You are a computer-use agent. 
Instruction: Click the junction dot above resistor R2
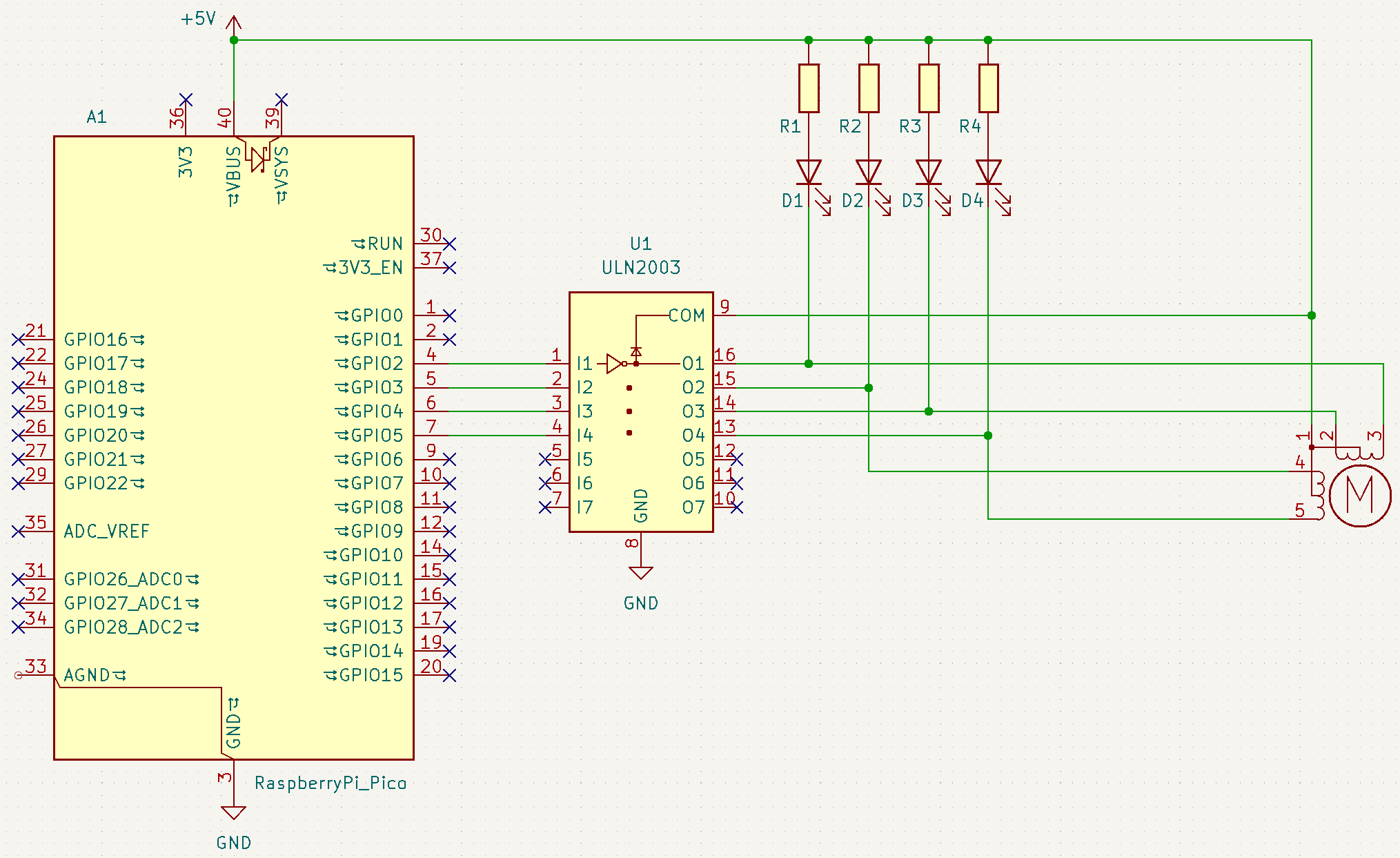coord(868,39)
